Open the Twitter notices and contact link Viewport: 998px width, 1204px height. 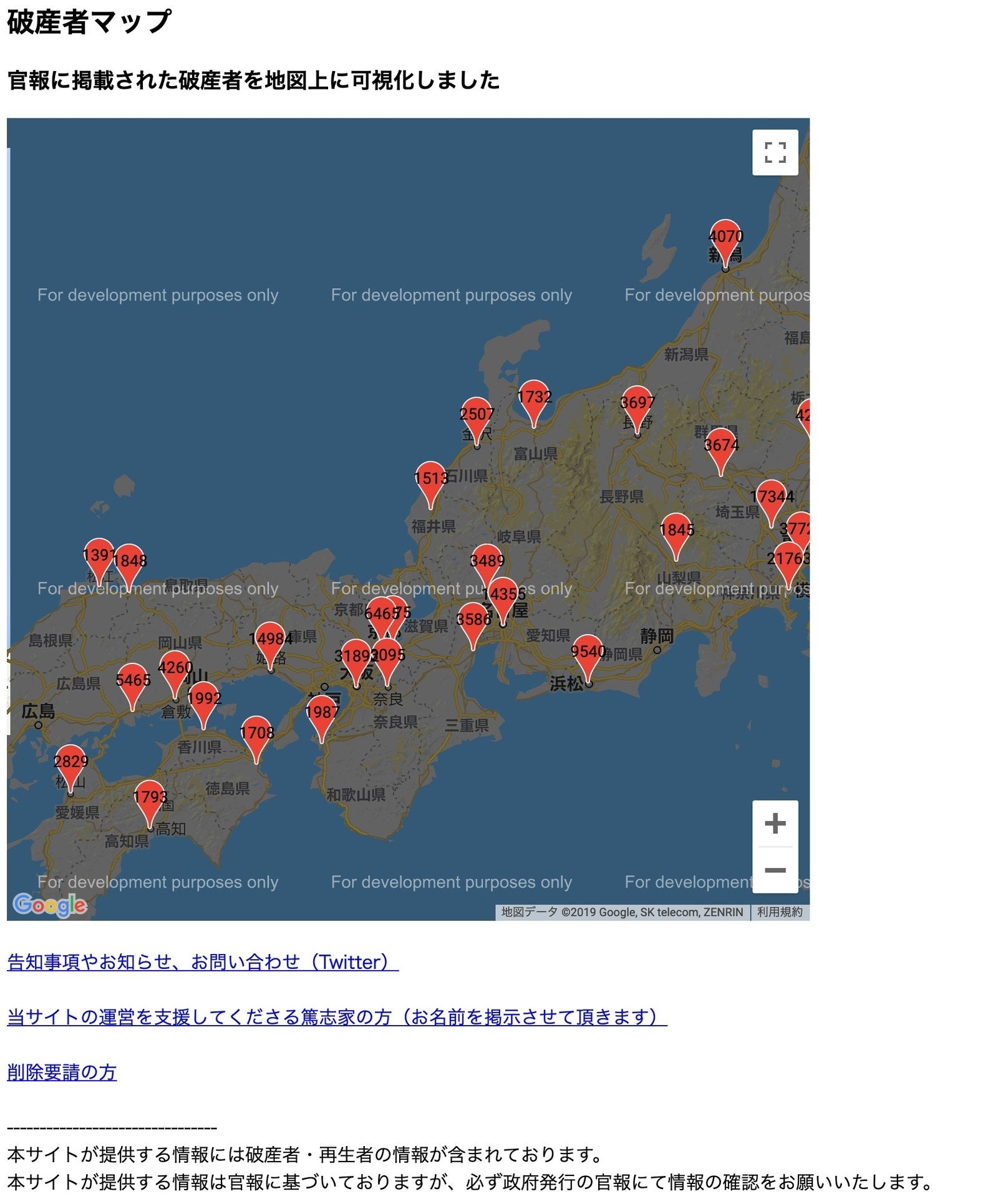tap(203, 962)
